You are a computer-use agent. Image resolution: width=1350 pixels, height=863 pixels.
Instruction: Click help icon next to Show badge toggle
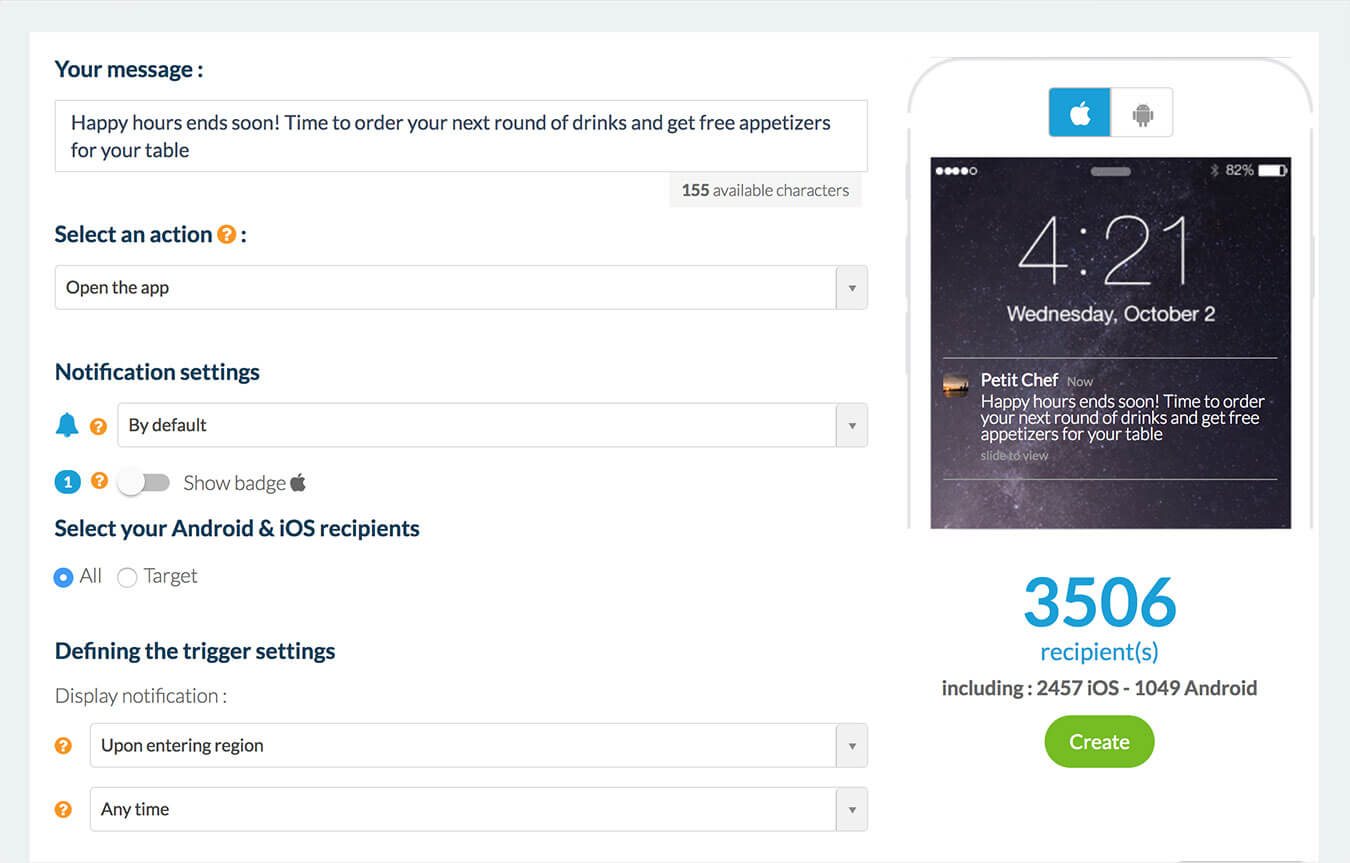coord(99,481)
